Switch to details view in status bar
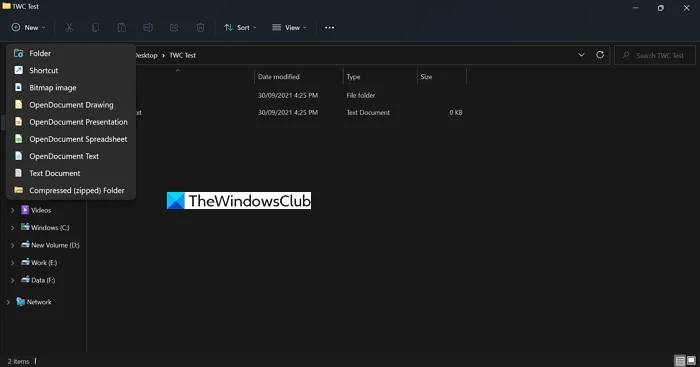This screenshot has width=700, height=367. tap(680, 361)
